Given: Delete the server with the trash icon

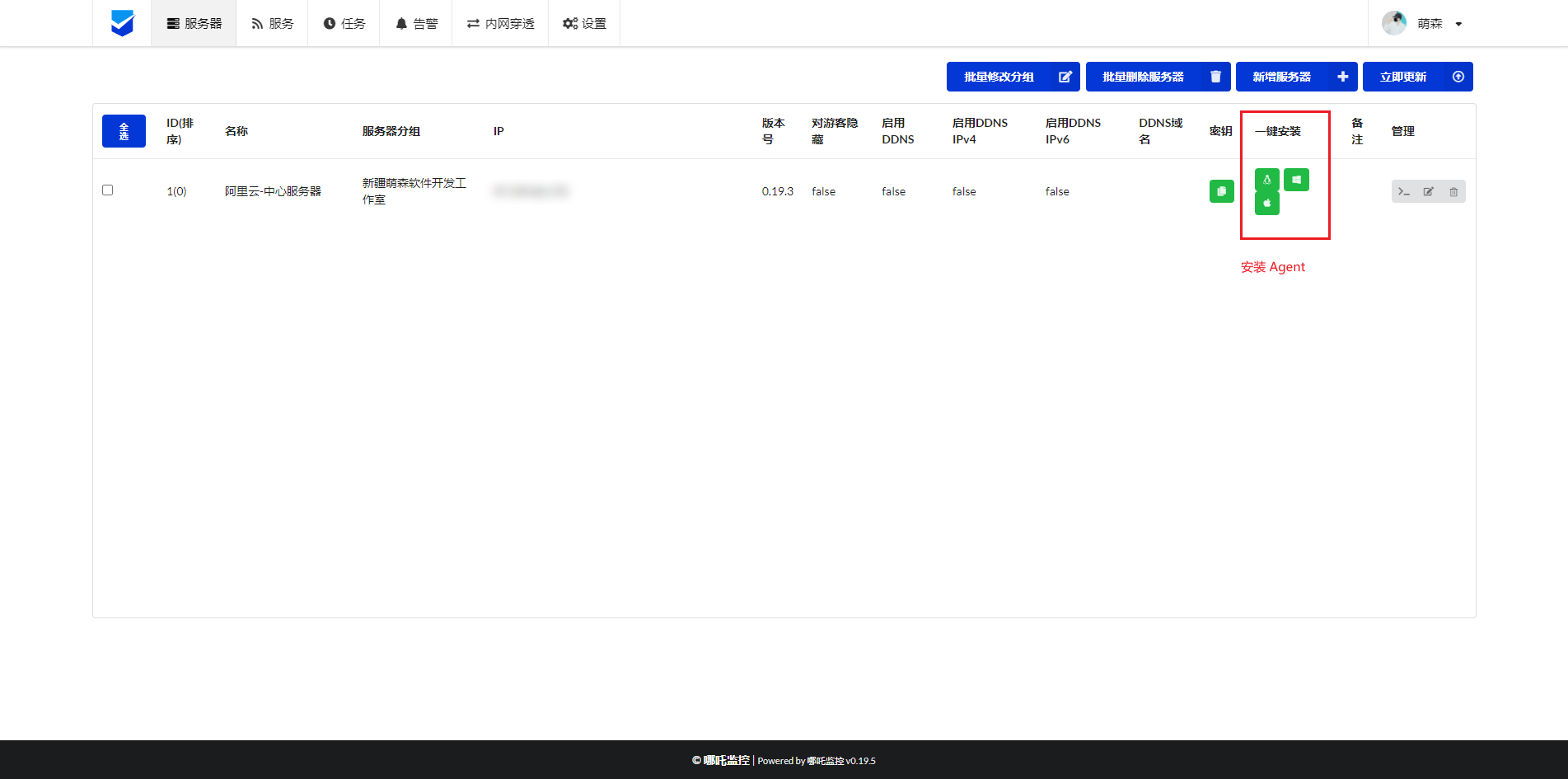Looking at the screenshot, I should coord(1453,191).
